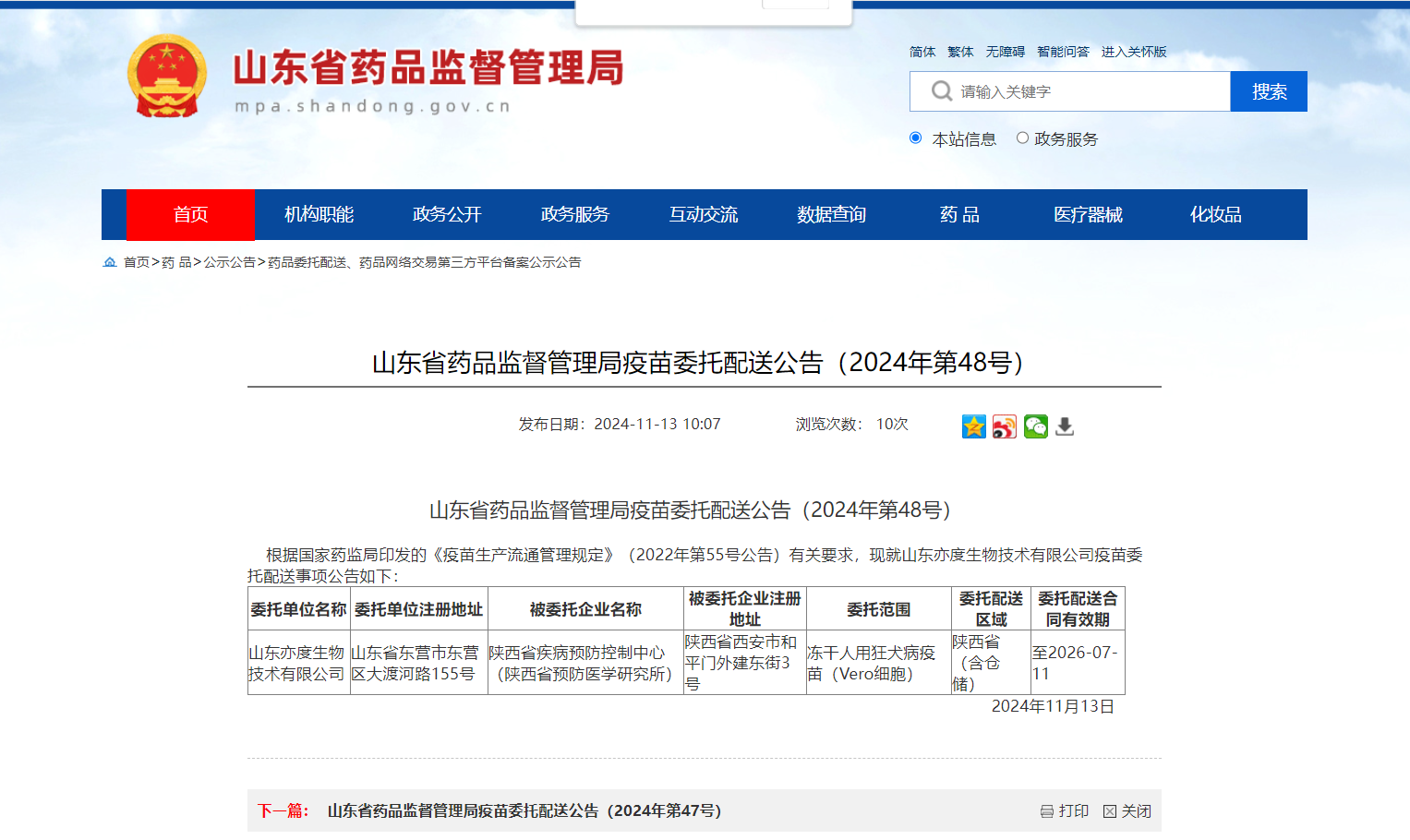This screenshot has height=840, width=1410.
Task: Open the 政务公开 navigation menu
Action: [x=447, y=215]
